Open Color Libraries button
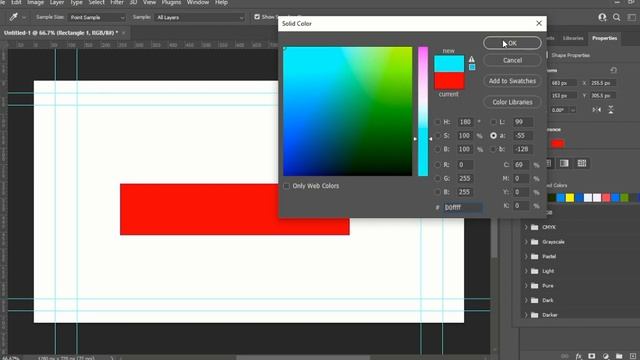Screen dimensions: 640x360 (x=512, y=102)
